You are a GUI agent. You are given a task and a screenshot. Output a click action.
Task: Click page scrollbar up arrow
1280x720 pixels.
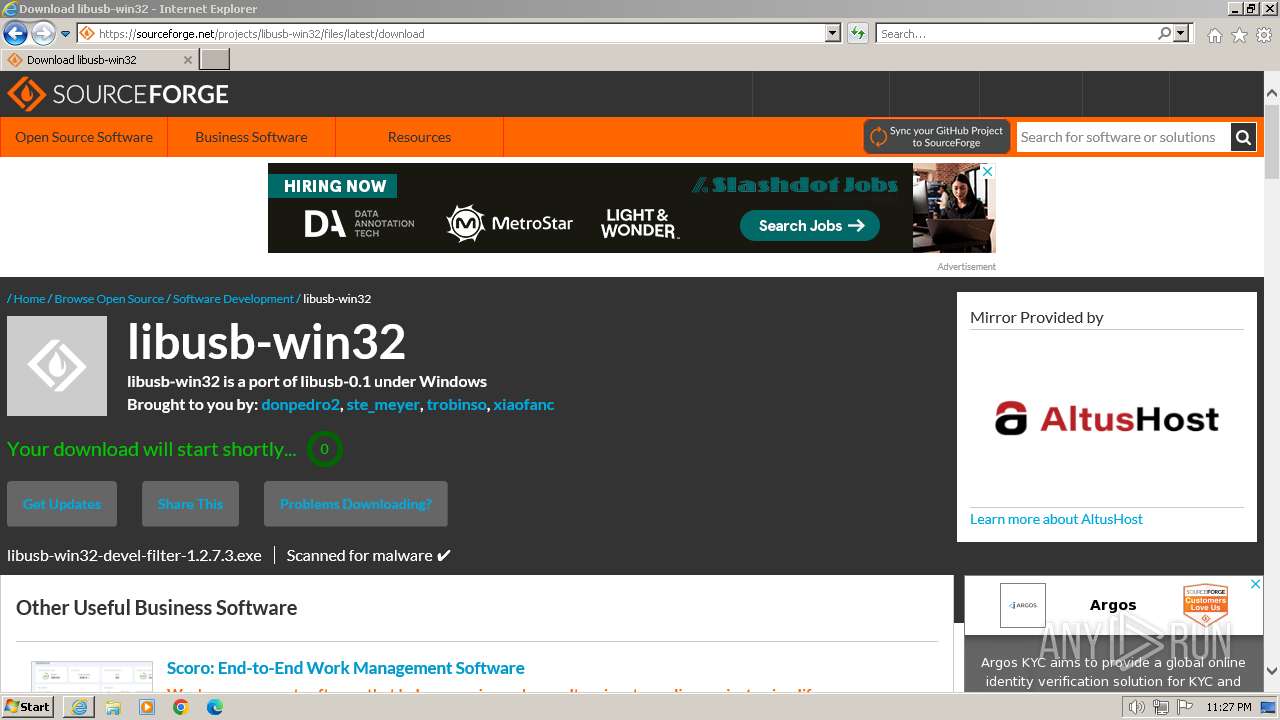tap(1272, 93)
